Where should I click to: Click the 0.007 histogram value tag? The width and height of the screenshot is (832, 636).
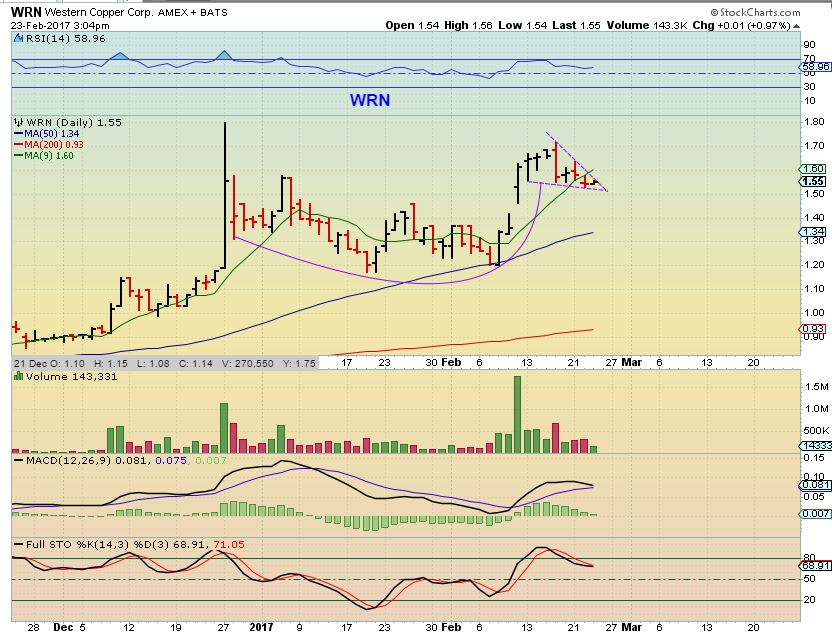click(815, 513)
